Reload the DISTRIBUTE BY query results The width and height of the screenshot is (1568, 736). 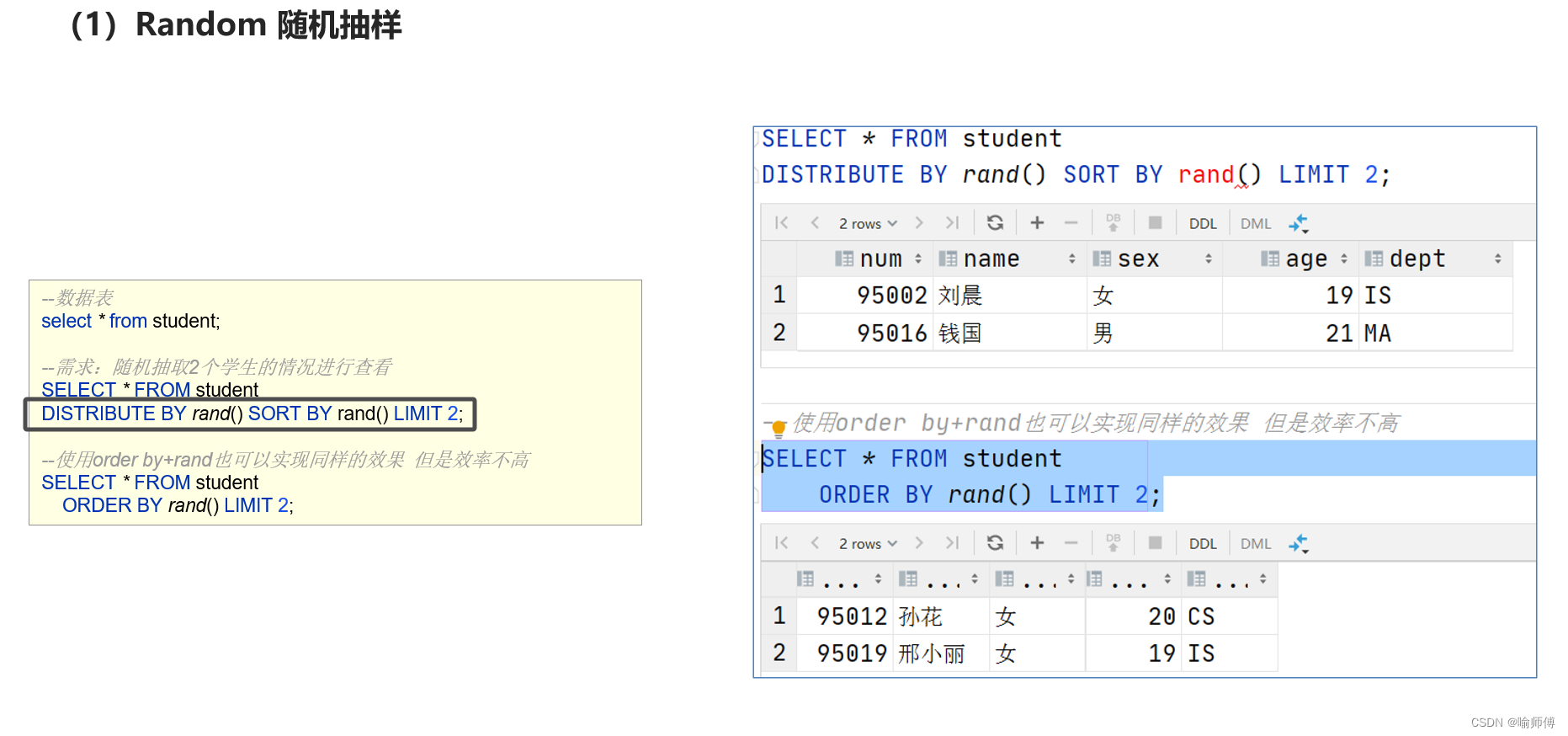click(x=995, y=223)
